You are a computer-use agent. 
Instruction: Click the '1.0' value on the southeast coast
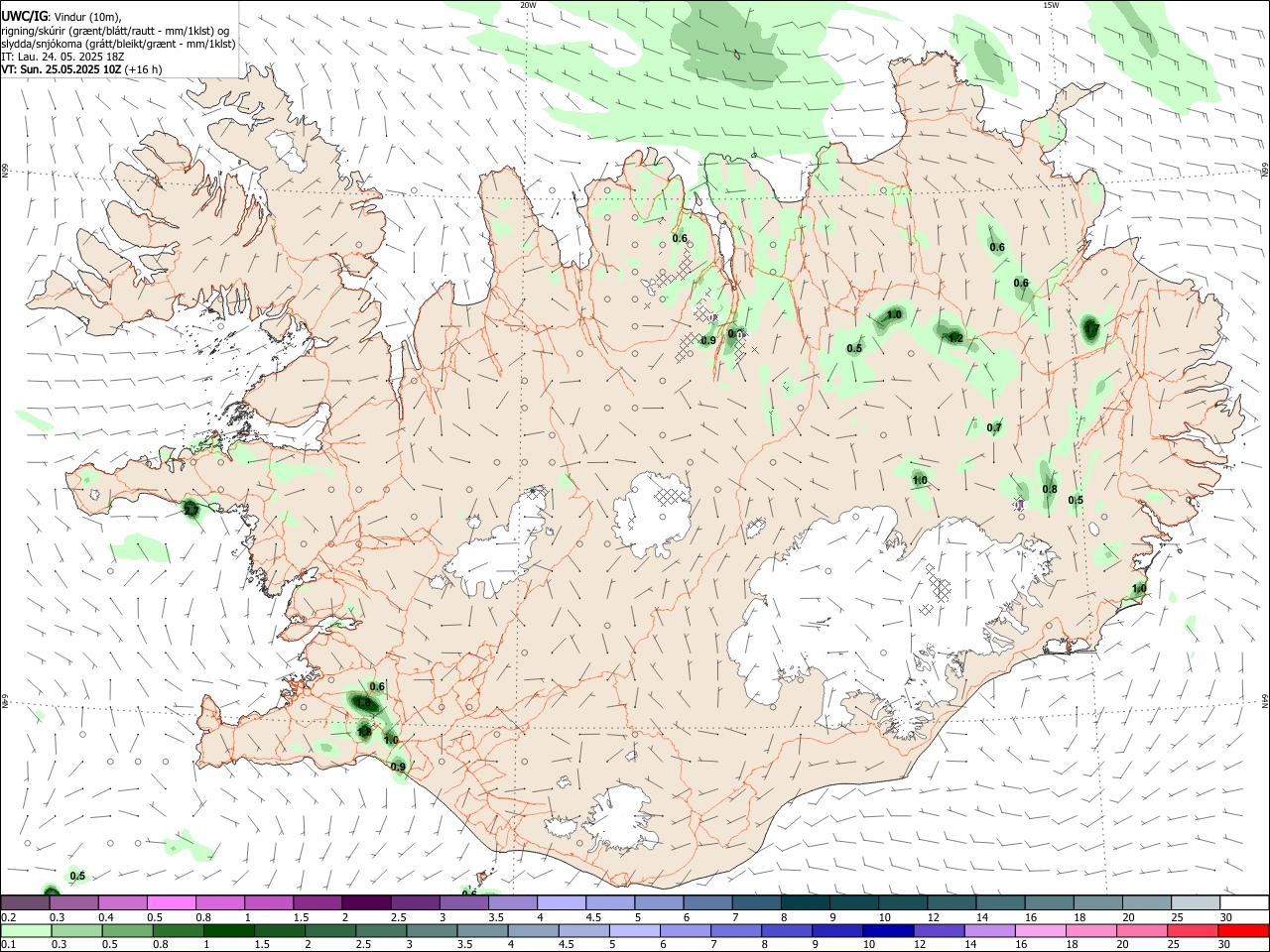1139,588
